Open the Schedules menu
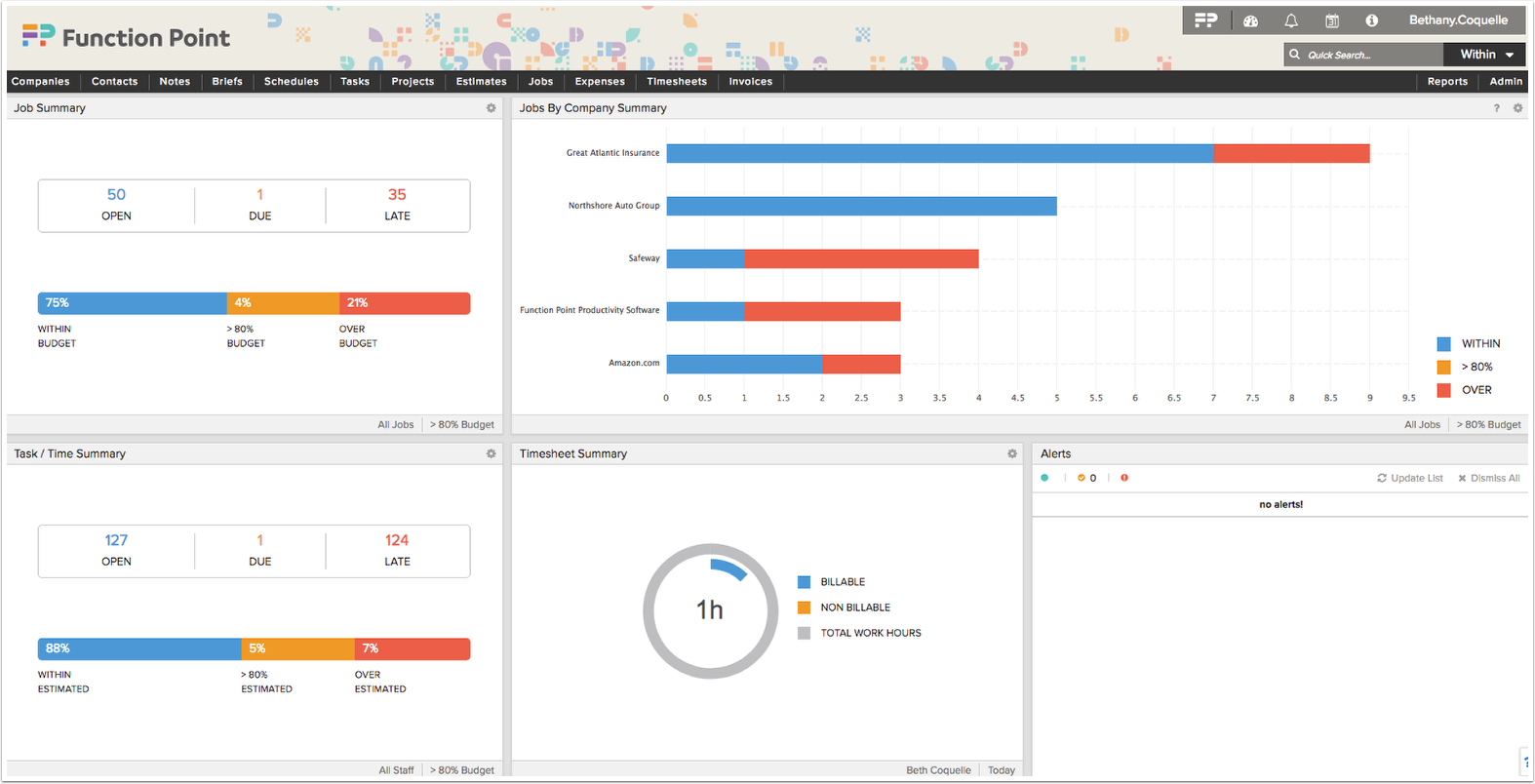Screen dimensions: 1535x784 pos(292,82)
